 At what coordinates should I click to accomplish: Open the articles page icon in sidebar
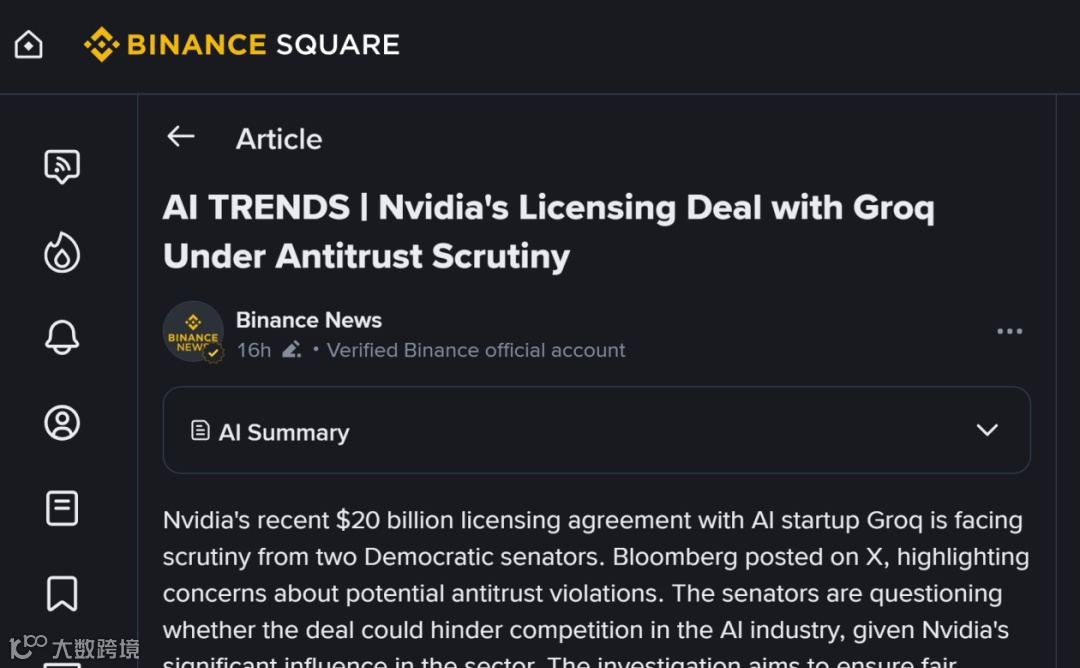point(62,508)
